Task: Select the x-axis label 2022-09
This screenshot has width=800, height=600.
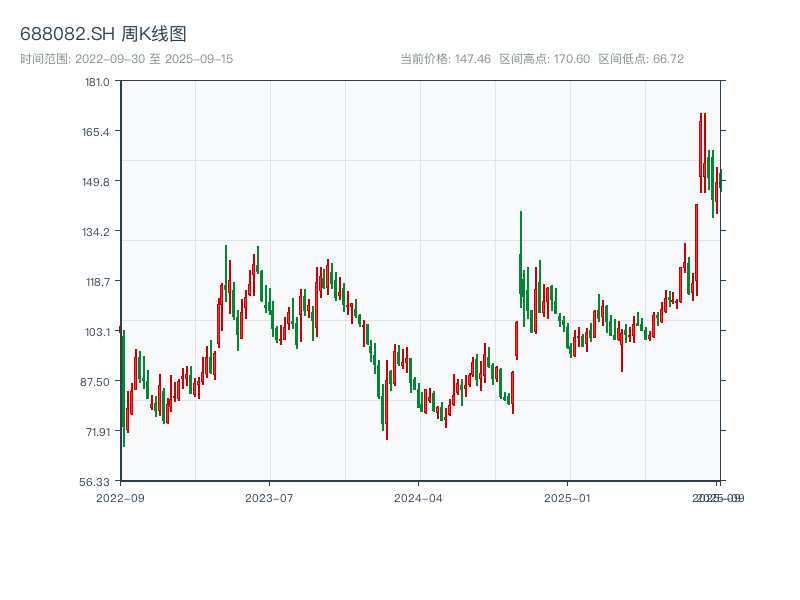Action: (x=120, y=498)
